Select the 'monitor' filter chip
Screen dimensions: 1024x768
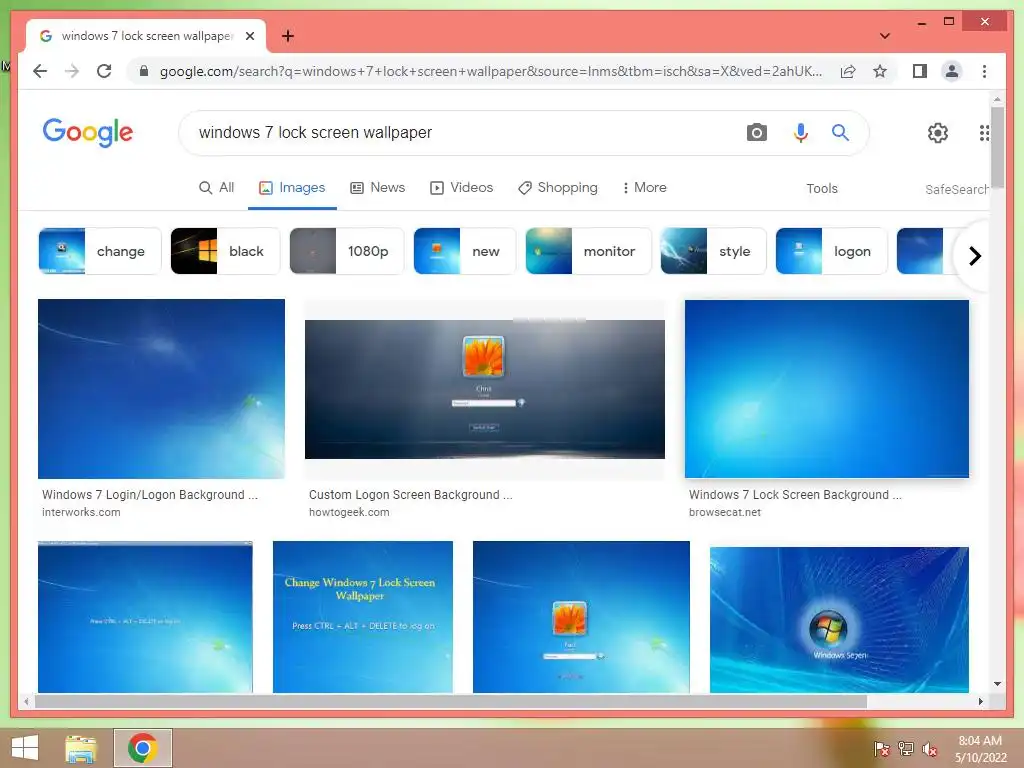click(588, 251)
